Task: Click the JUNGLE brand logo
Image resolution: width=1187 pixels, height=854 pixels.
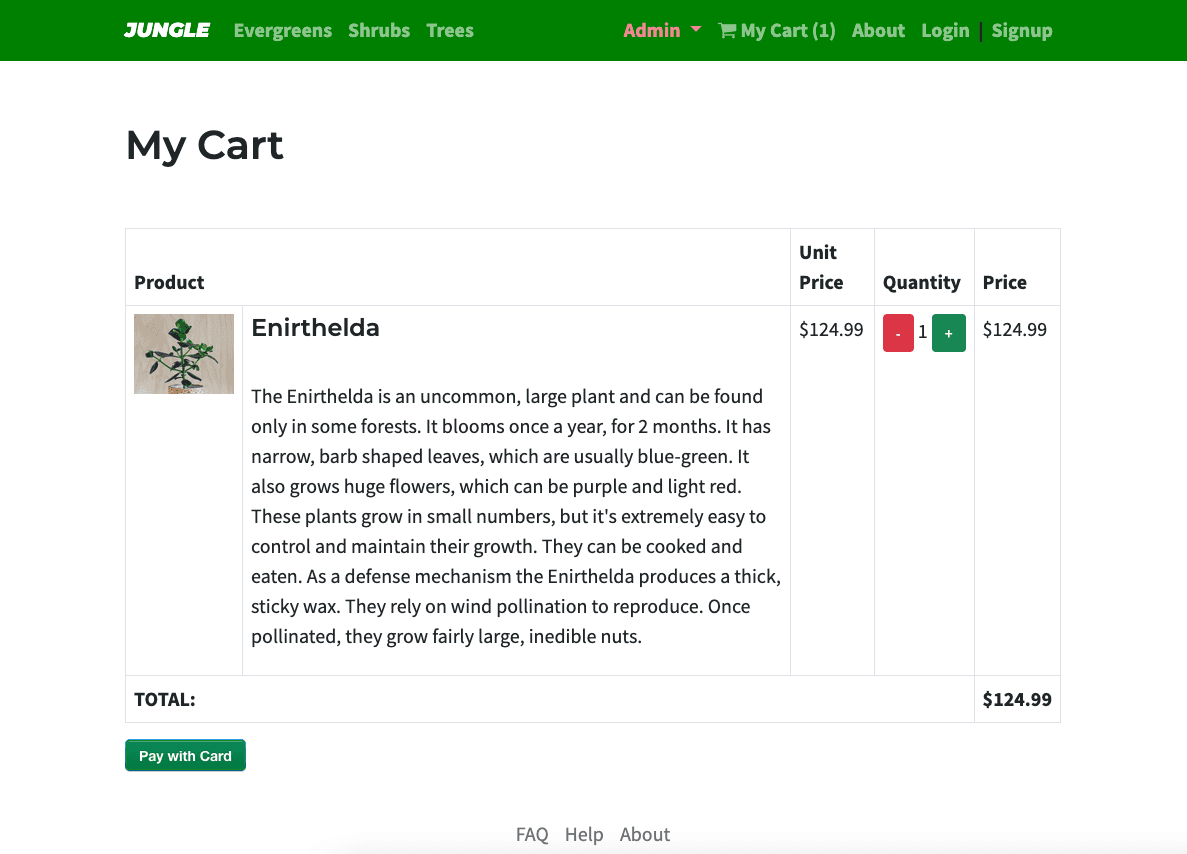Action: pos(167,30)
